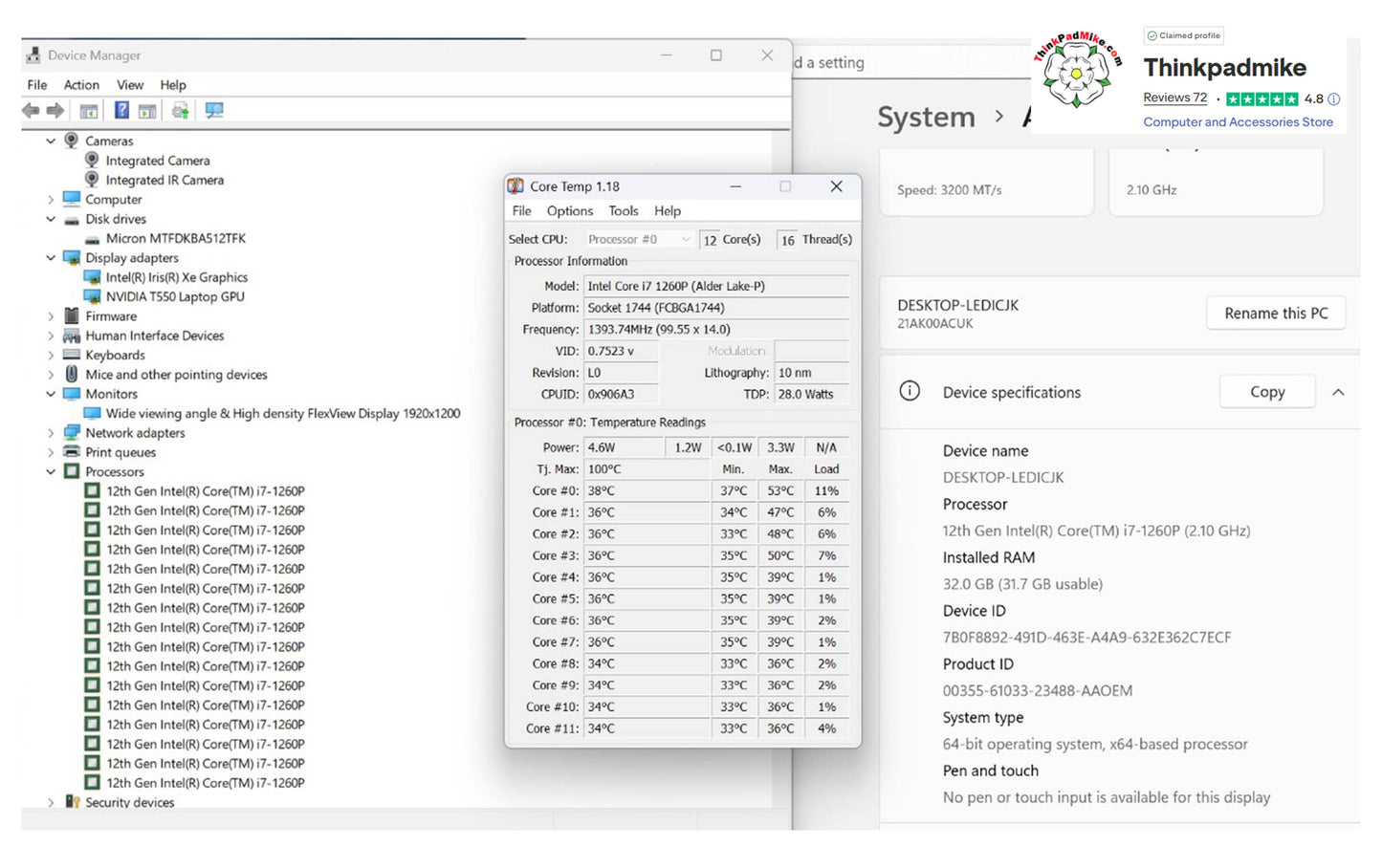The width and height of the screenshot is (1382, 868).
Task: Open Help via blue question mark icon
Action: click(x=121, y=111)
